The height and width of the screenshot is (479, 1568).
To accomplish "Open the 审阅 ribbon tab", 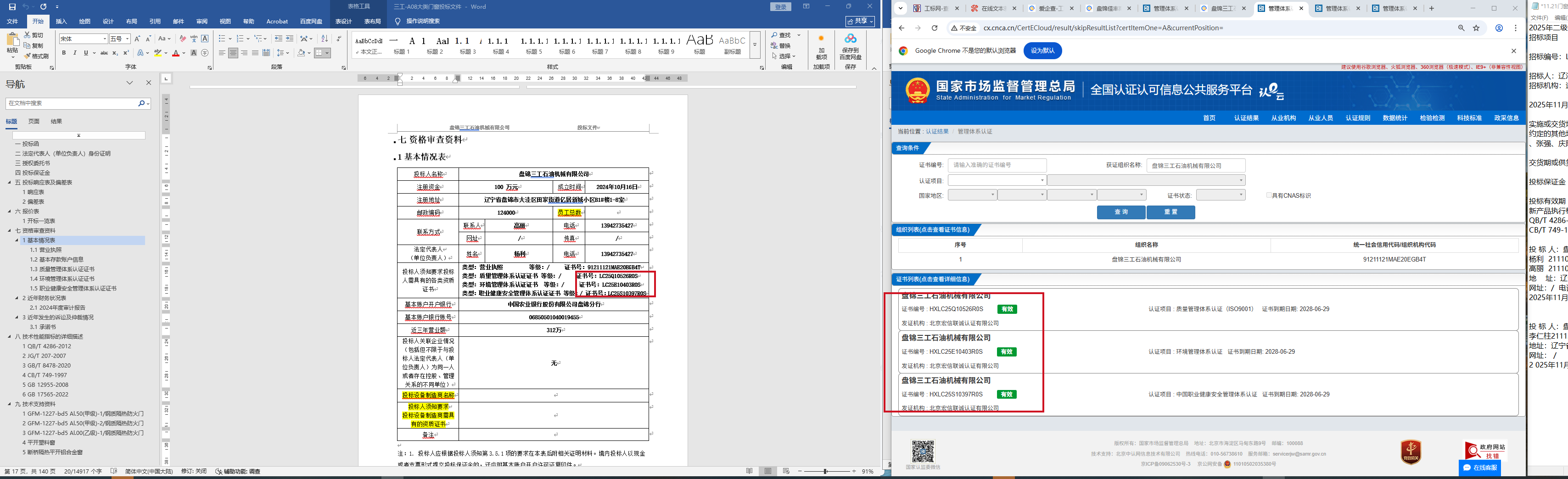I will [x=202, y=21].
